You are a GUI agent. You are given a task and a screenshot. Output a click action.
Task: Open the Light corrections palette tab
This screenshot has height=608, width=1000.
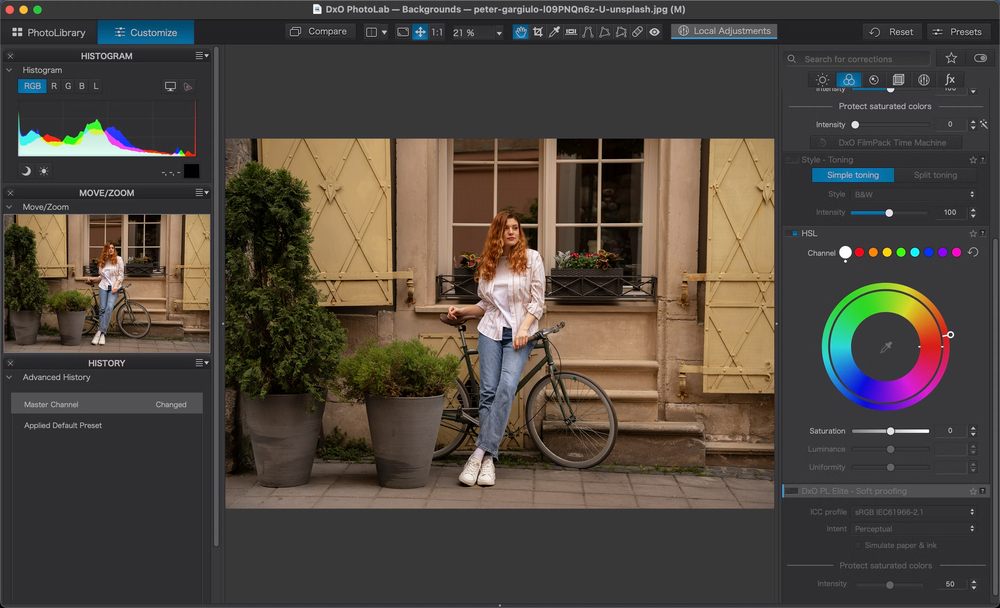[x=822, y=80]
